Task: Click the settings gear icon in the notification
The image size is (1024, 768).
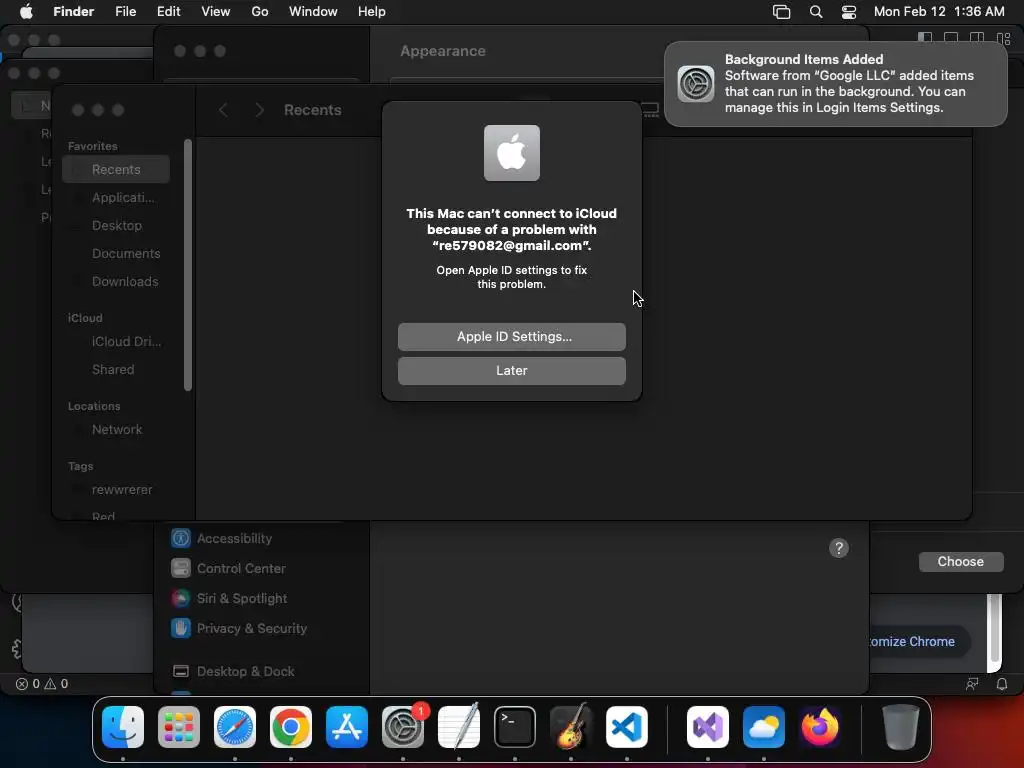Action: click(696, 84)
